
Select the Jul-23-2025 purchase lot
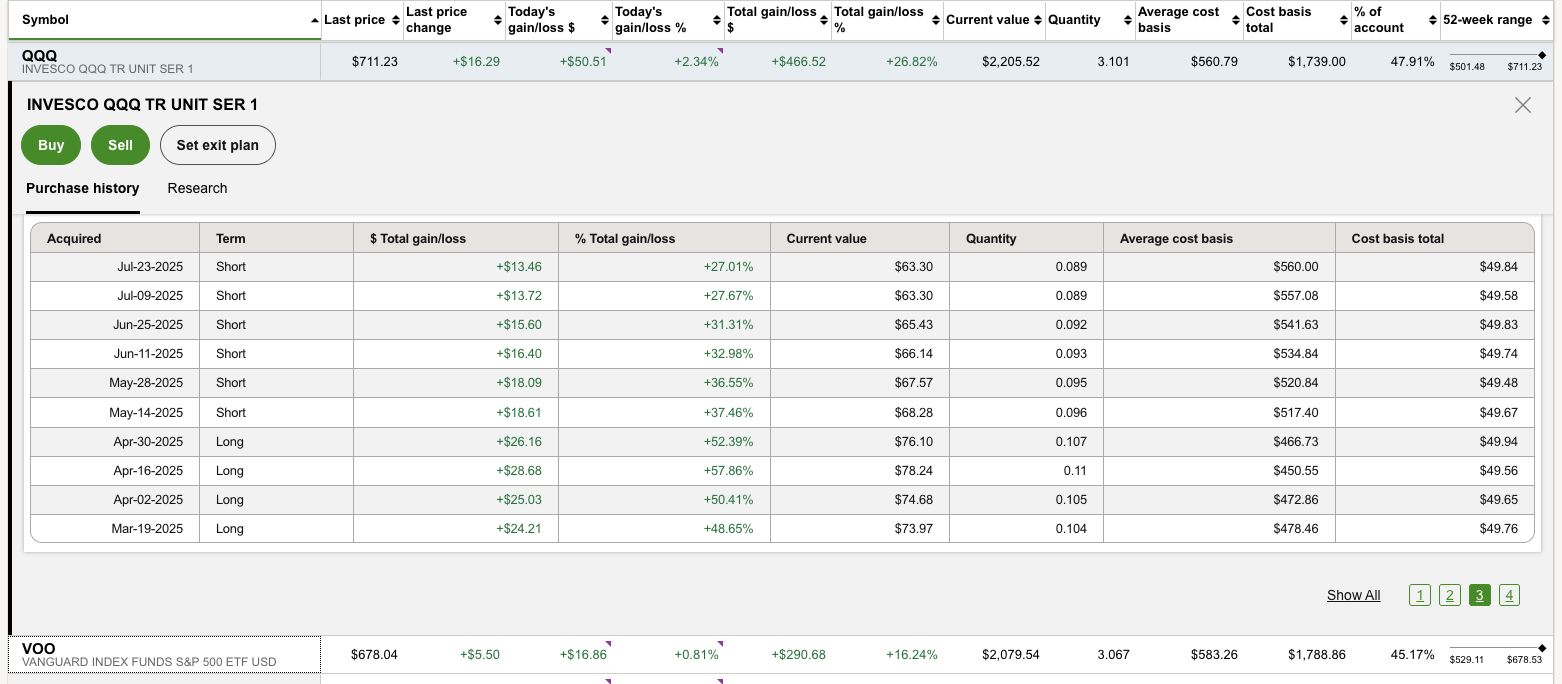click(782, 267)
